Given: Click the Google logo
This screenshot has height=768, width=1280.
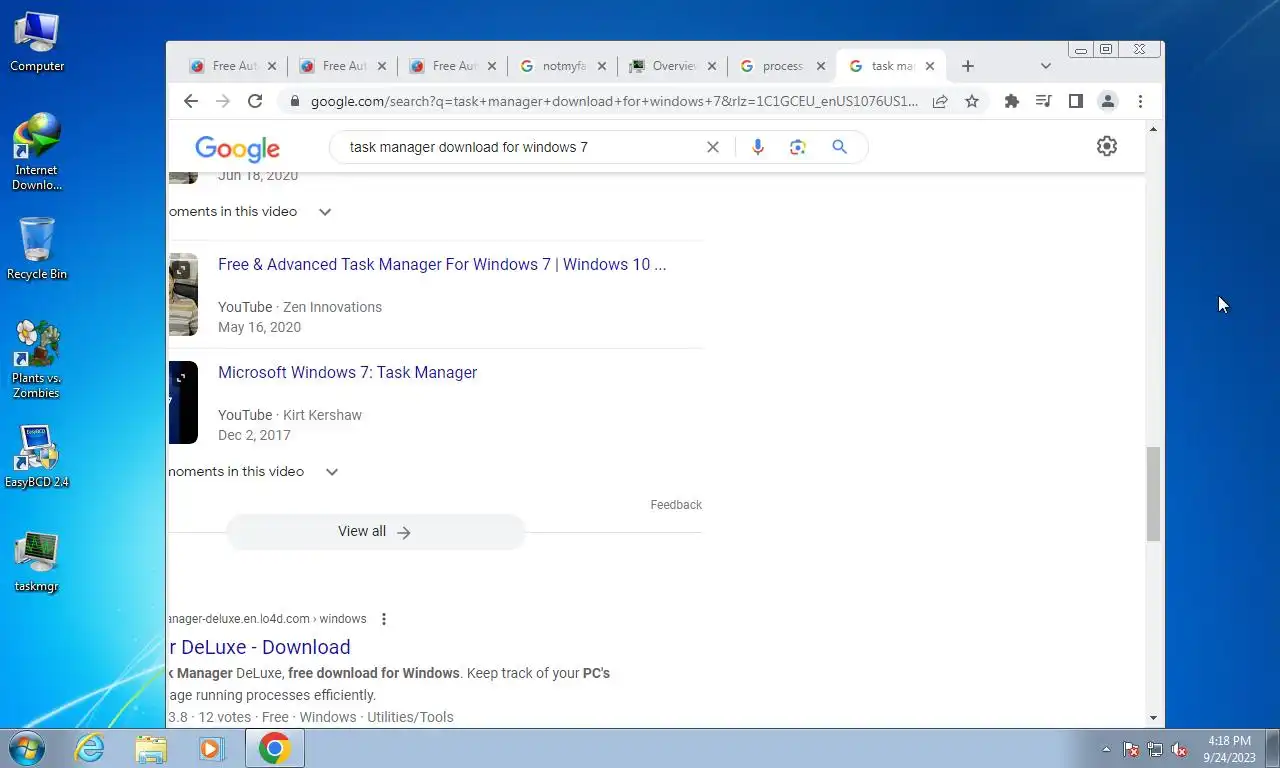Looking at the screenshot, I should (x=237, y=148).
